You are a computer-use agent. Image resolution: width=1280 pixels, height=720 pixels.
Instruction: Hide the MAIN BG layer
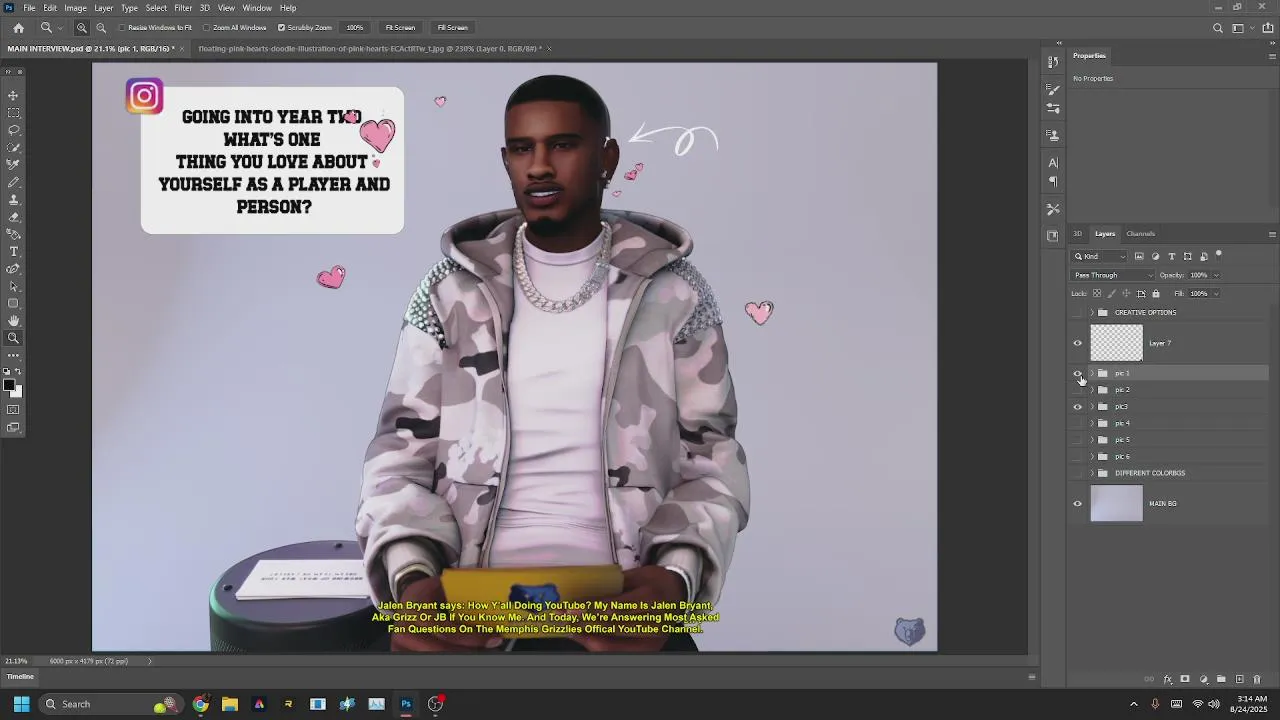tap(1077, 504)
